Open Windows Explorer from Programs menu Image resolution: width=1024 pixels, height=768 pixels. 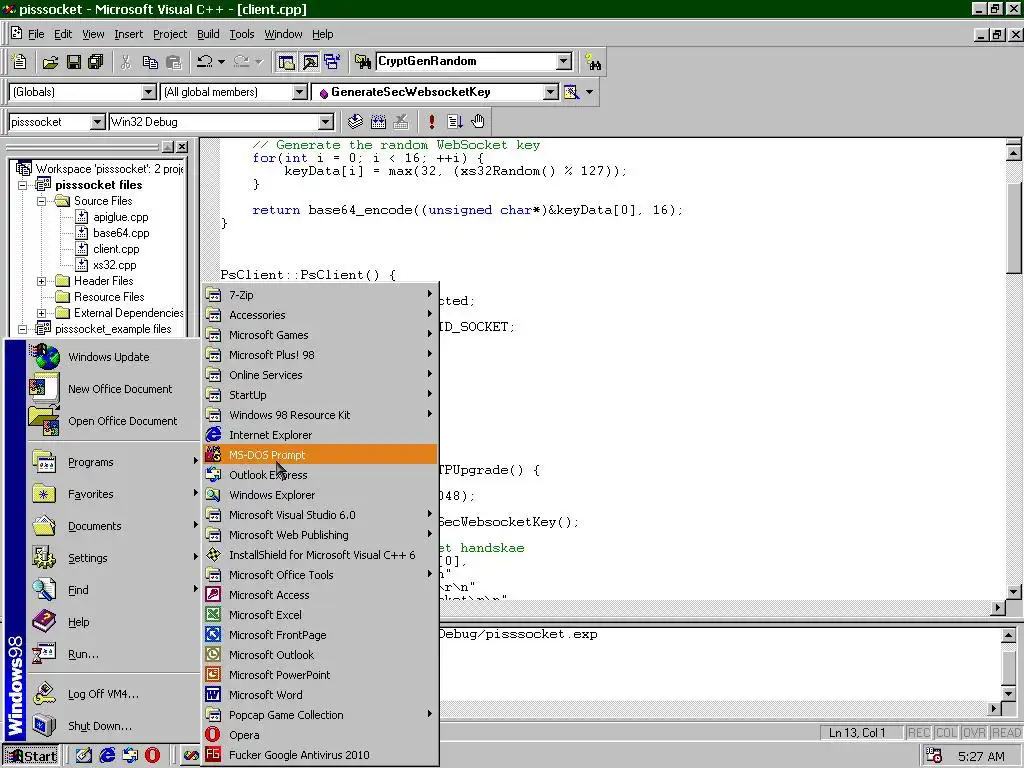(320, 495)
